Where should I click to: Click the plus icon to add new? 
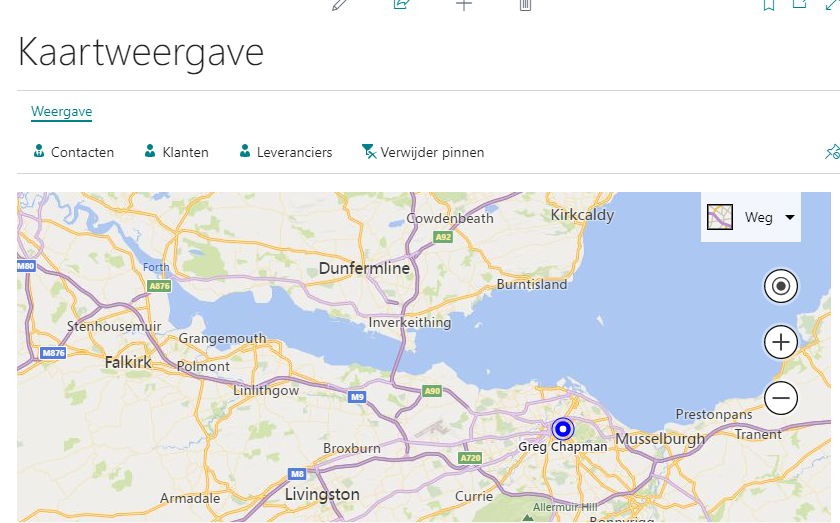pyautogui.click(x=463, y=4)
